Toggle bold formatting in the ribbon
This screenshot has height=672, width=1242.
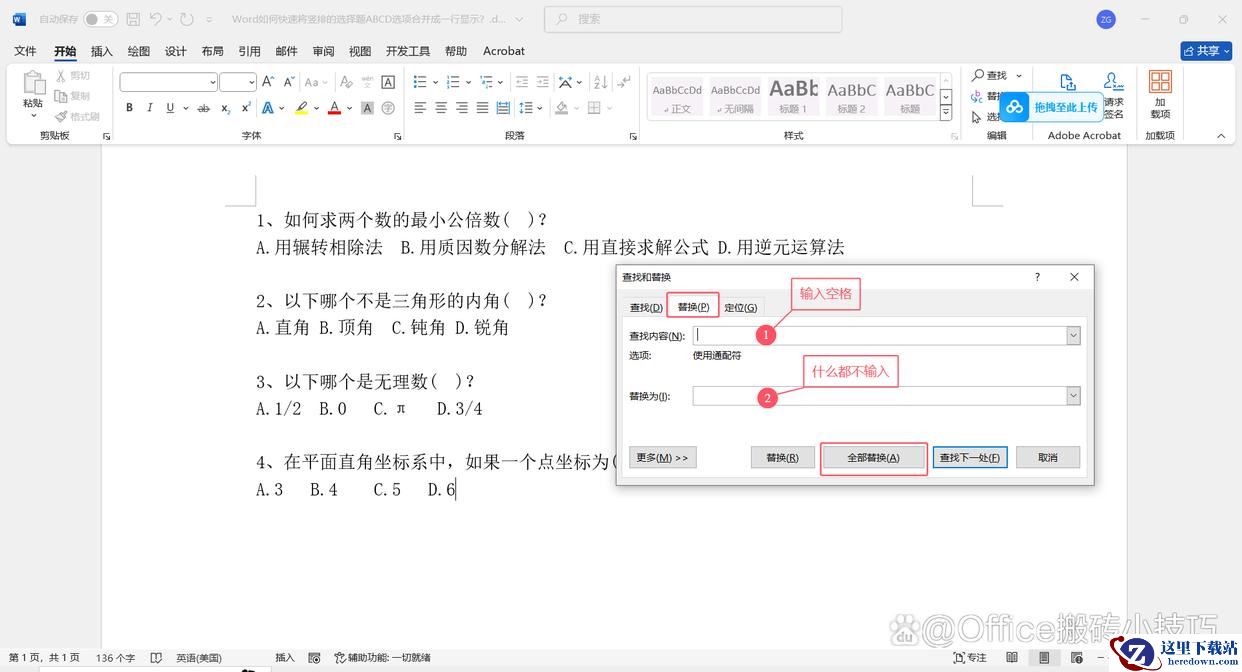[129, 108]
